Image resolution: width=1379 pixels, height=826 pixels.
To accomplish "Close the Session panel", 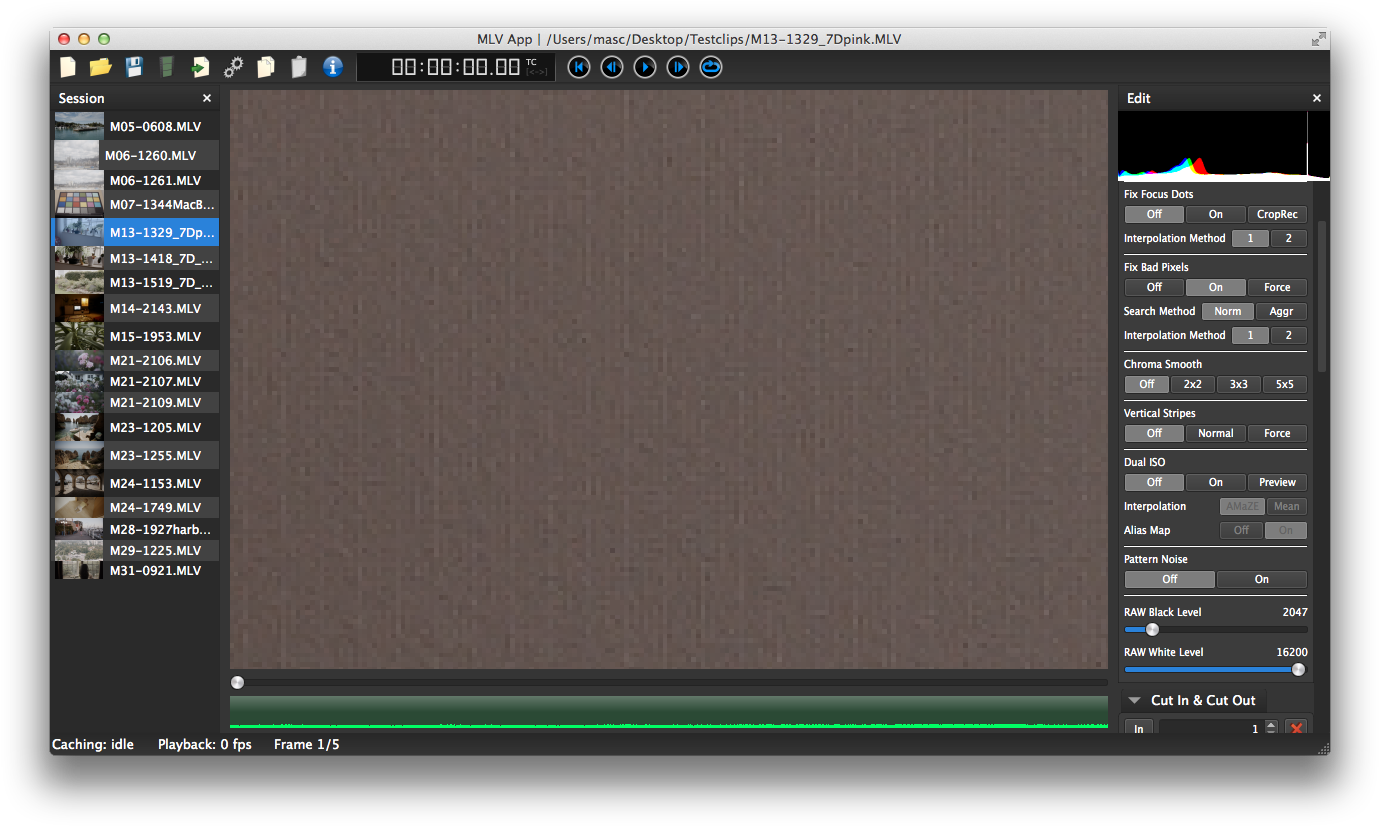I will coord(207,98).
